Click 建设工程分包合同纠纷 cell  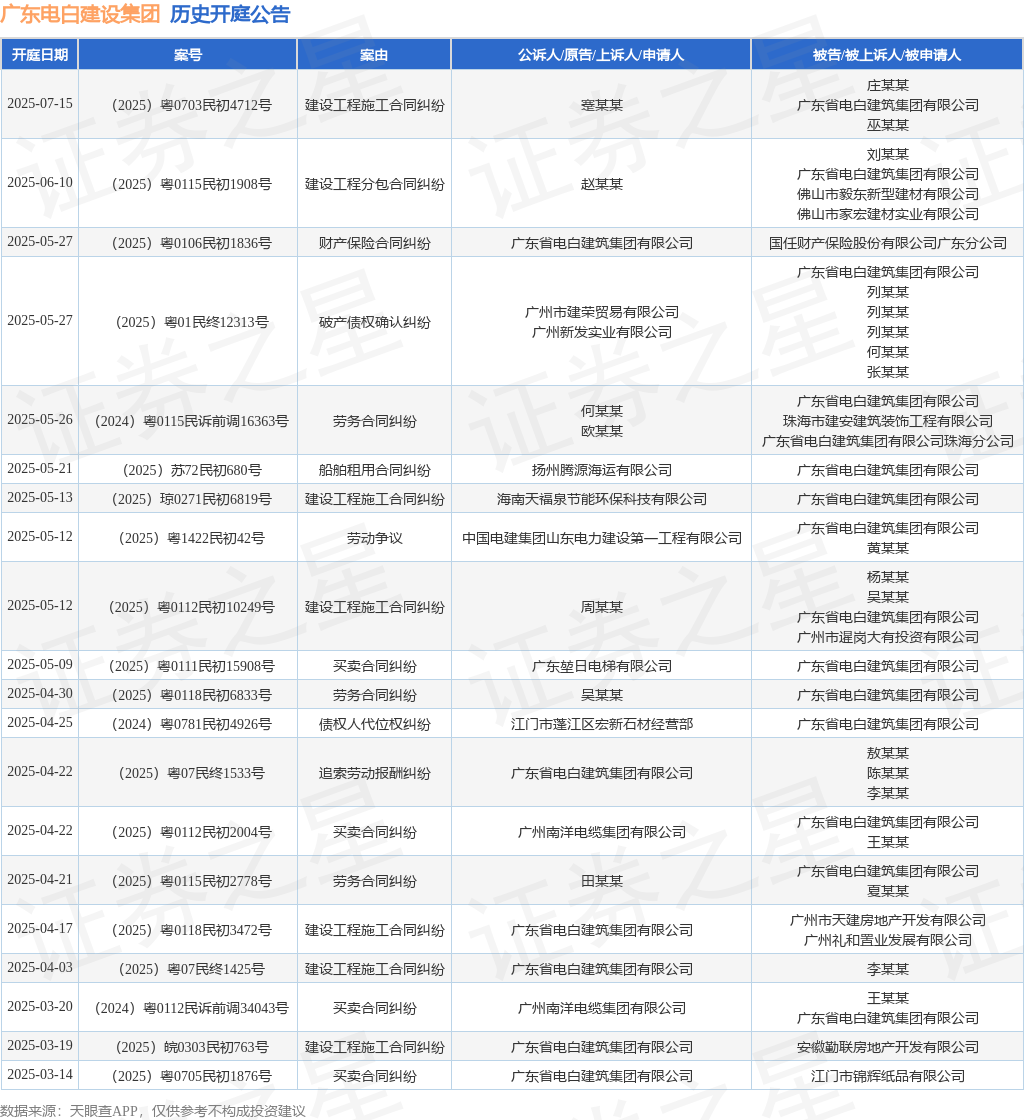point(375,184)
